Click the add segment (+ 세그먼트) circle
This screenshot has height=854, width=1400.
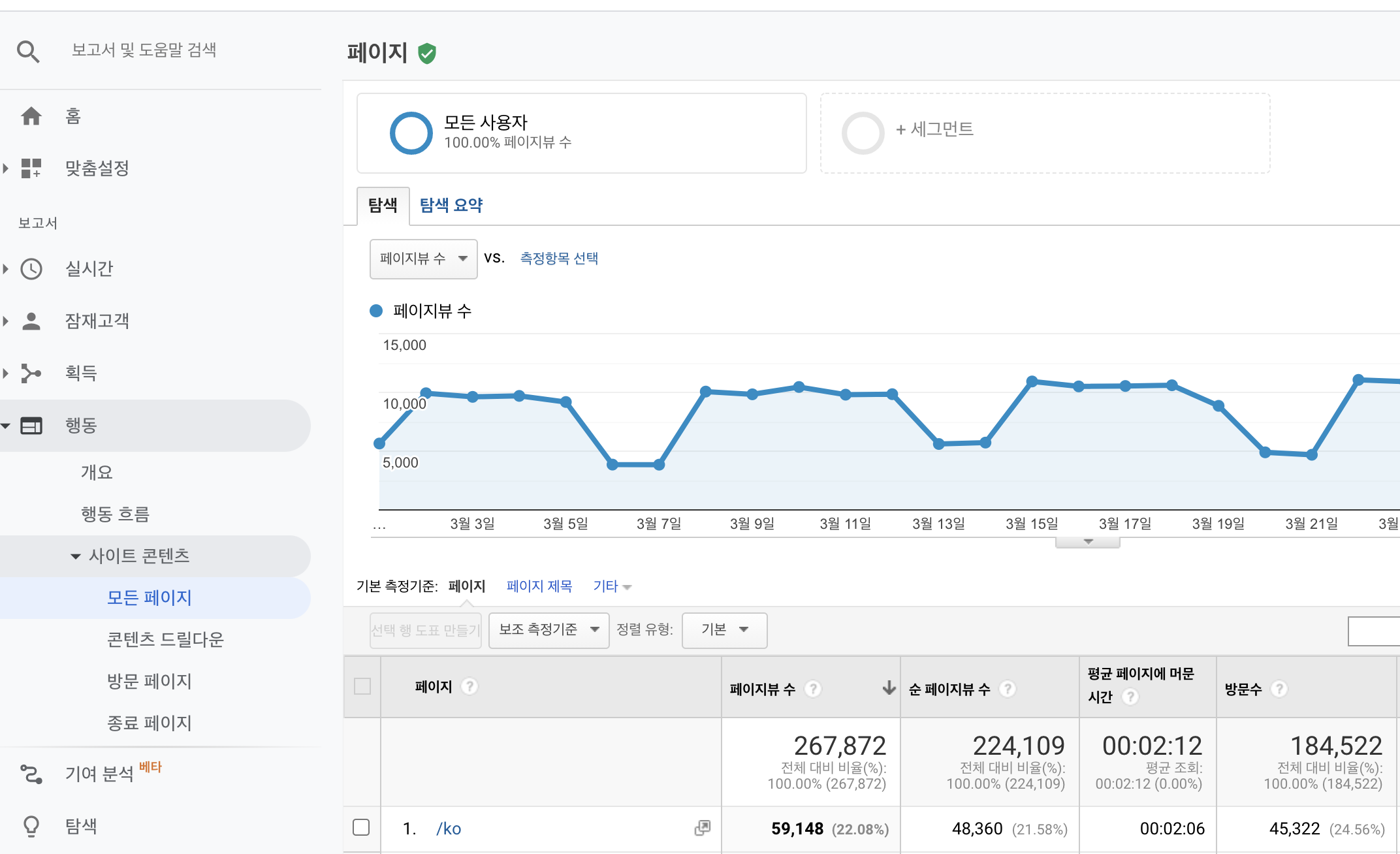pyautogui.click(x=863, y=133)
